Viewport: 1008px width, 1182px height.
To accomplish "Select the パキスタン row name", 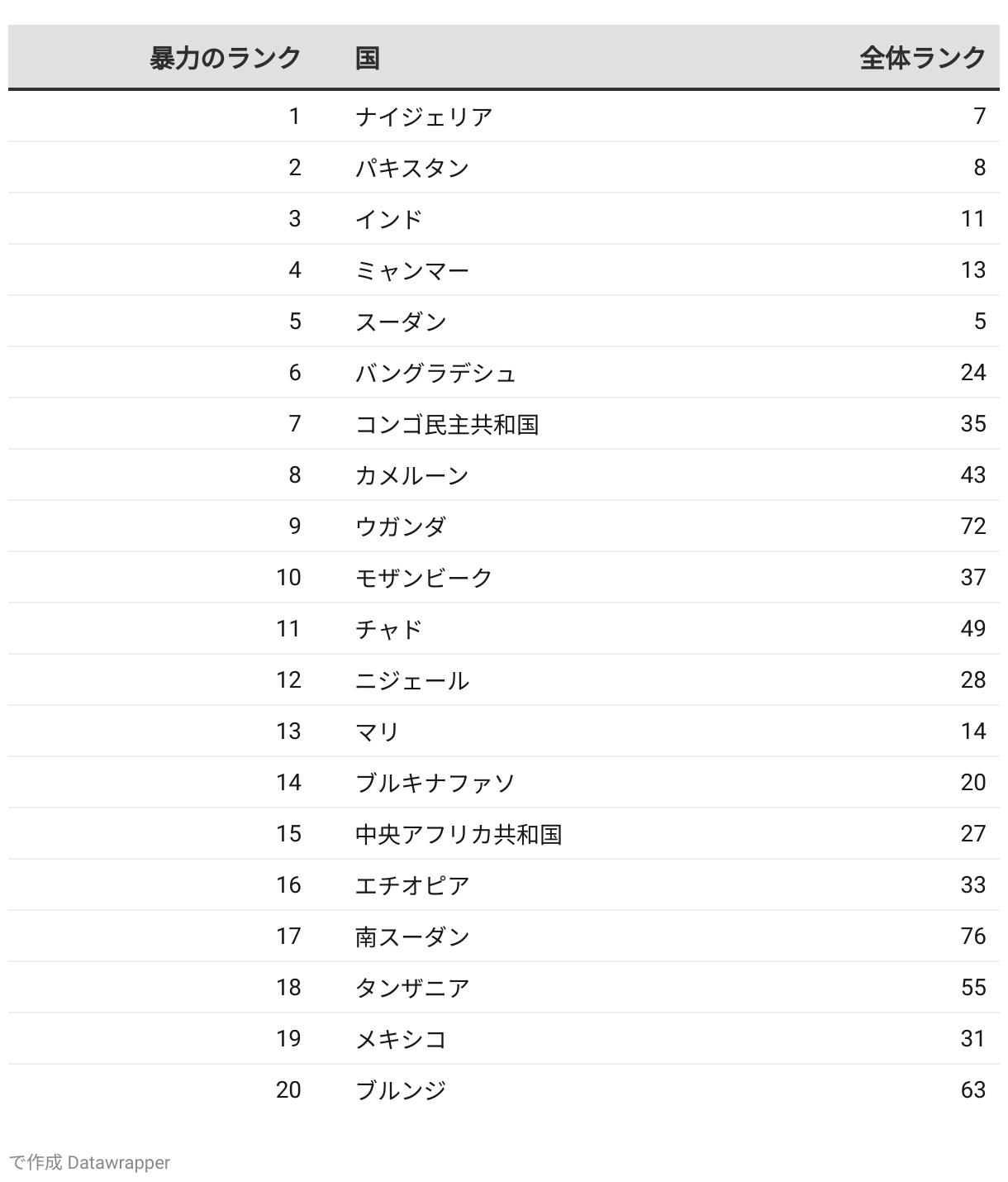I will point(412,168).
